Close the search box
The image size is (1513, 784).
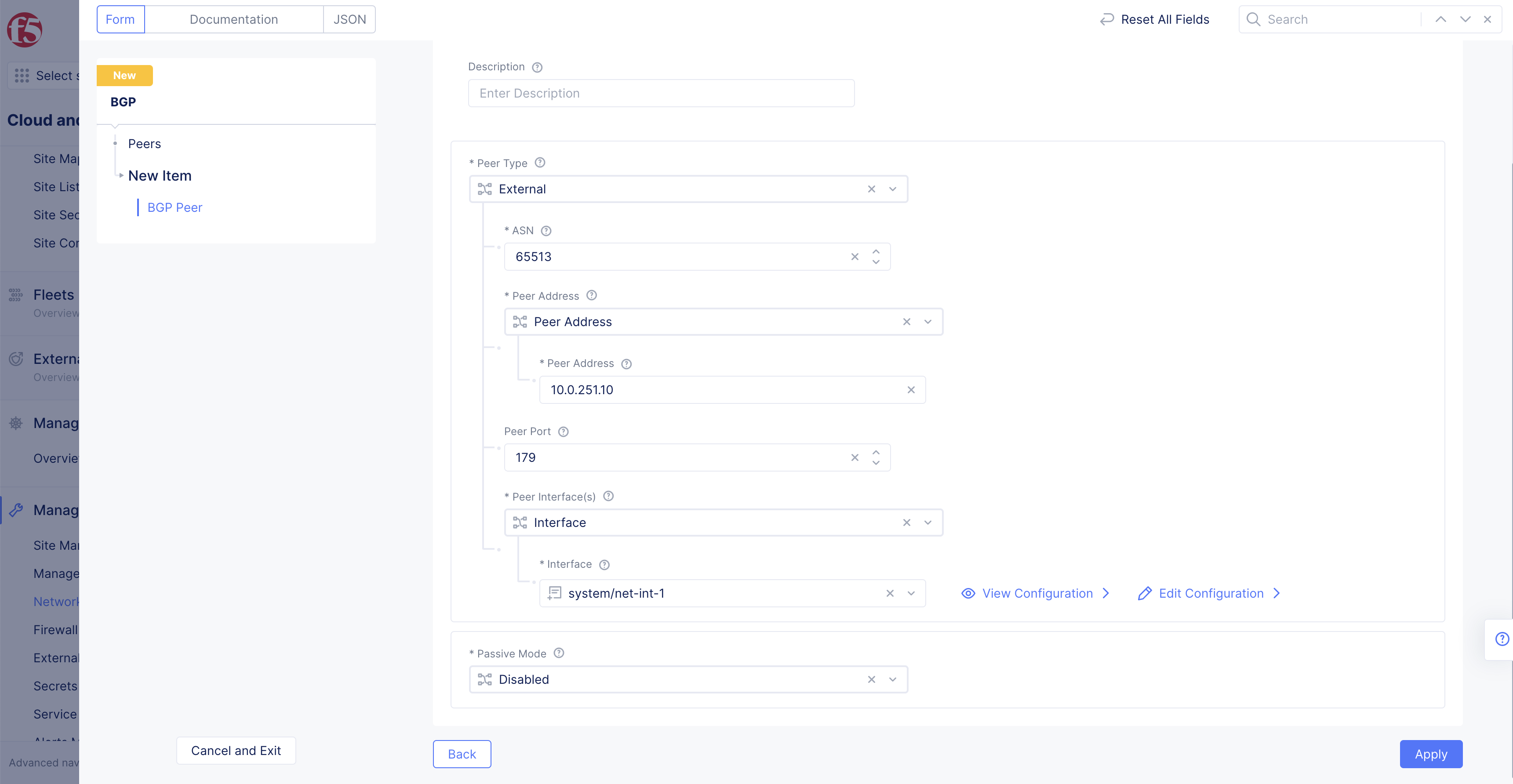pos(1487,19)
